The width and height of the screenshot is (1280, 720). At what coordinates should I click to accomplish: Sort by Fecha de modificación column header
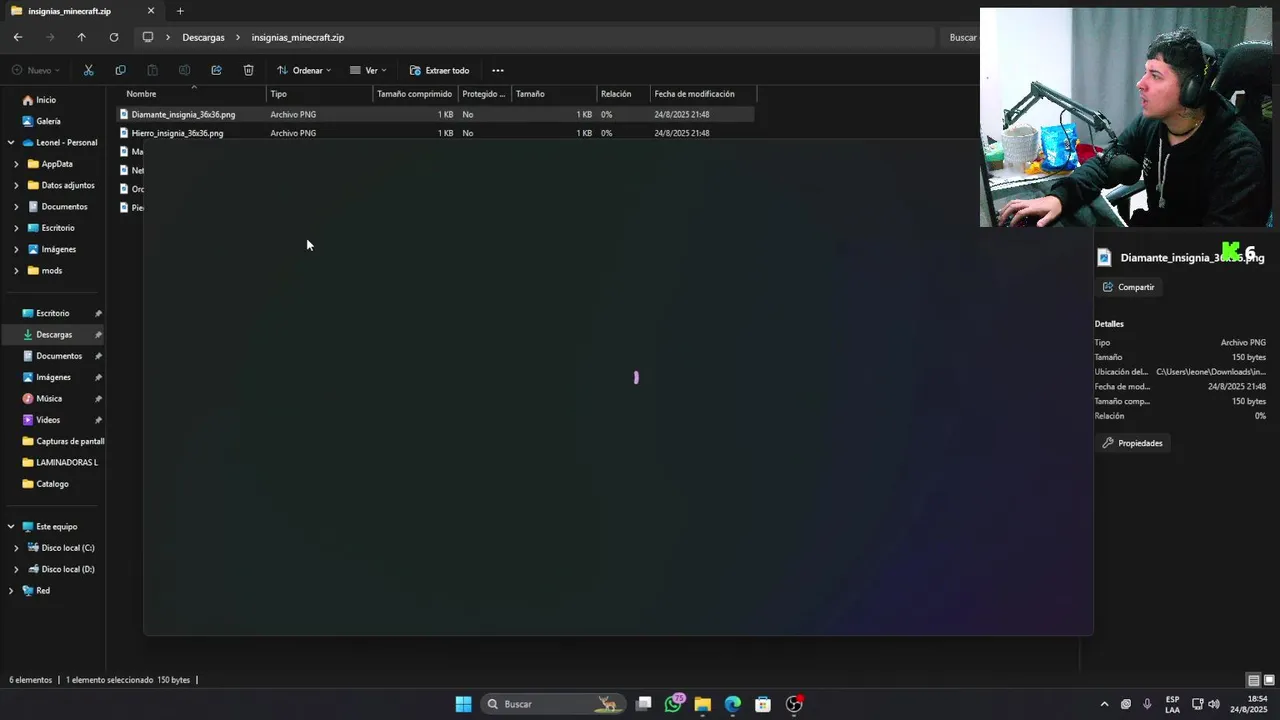click(x=703, y=94)
